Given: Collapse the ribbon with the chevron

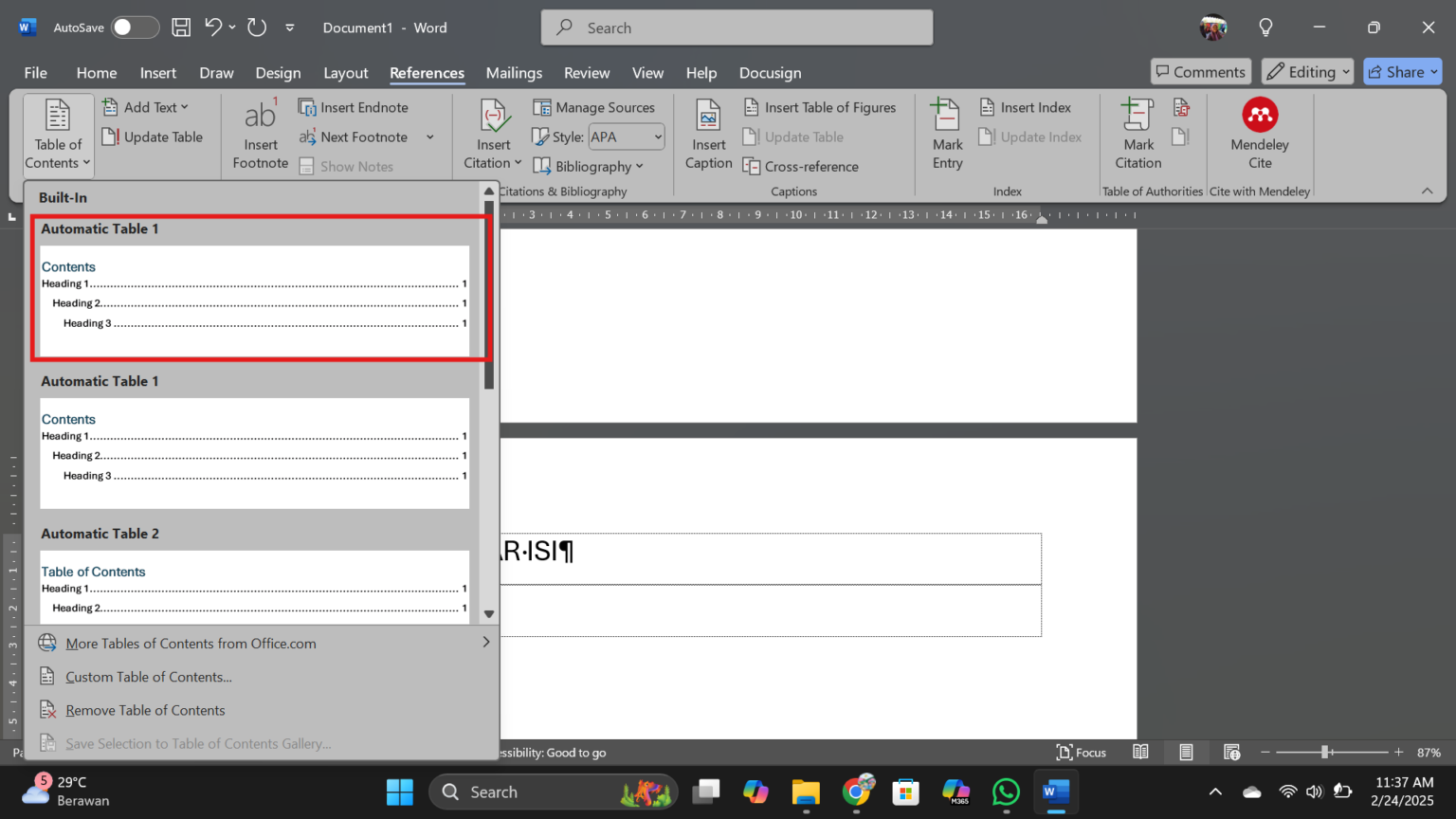Looking at the screenshot, I should click(1427, 190).
